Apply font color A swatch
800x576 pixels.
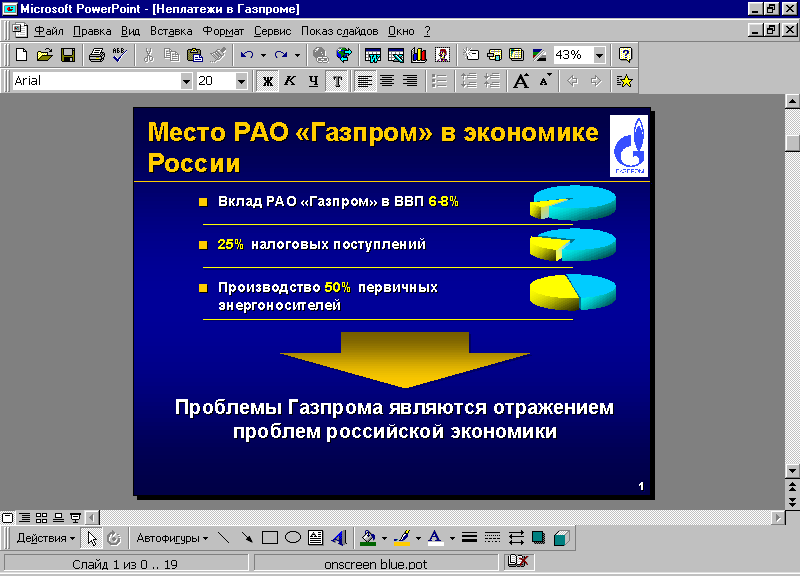pos(435,538)
